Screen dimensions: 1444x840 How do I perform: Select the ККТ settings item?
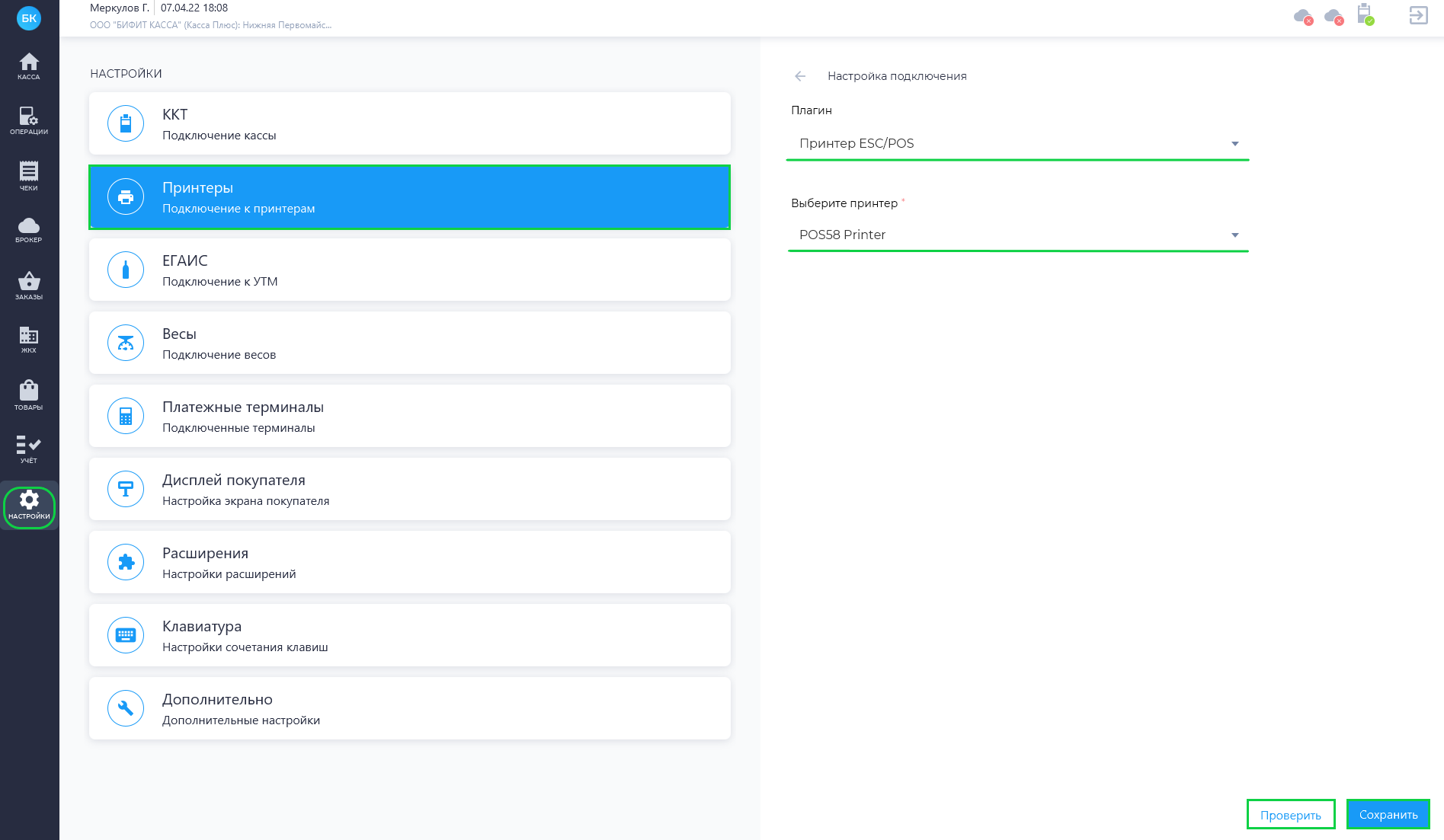pos(410,124)
